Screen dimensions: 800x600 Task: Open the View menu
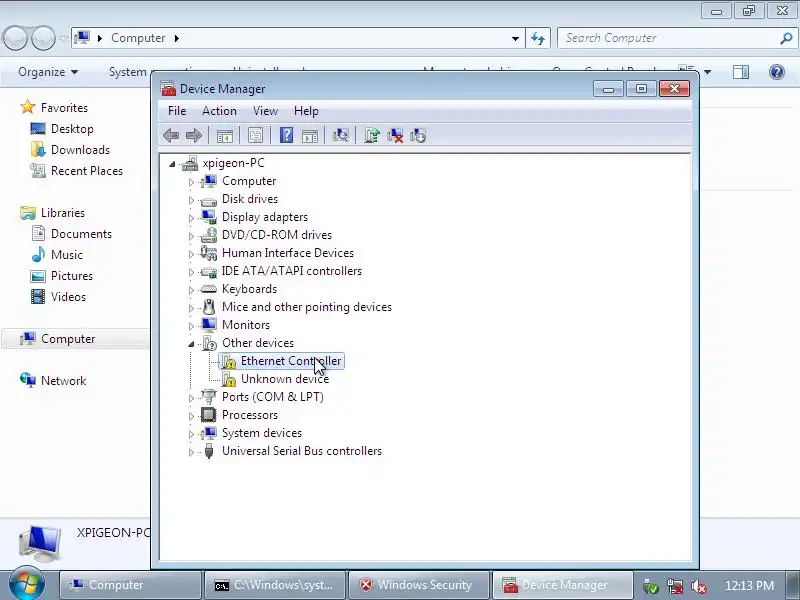click(265, 111)
